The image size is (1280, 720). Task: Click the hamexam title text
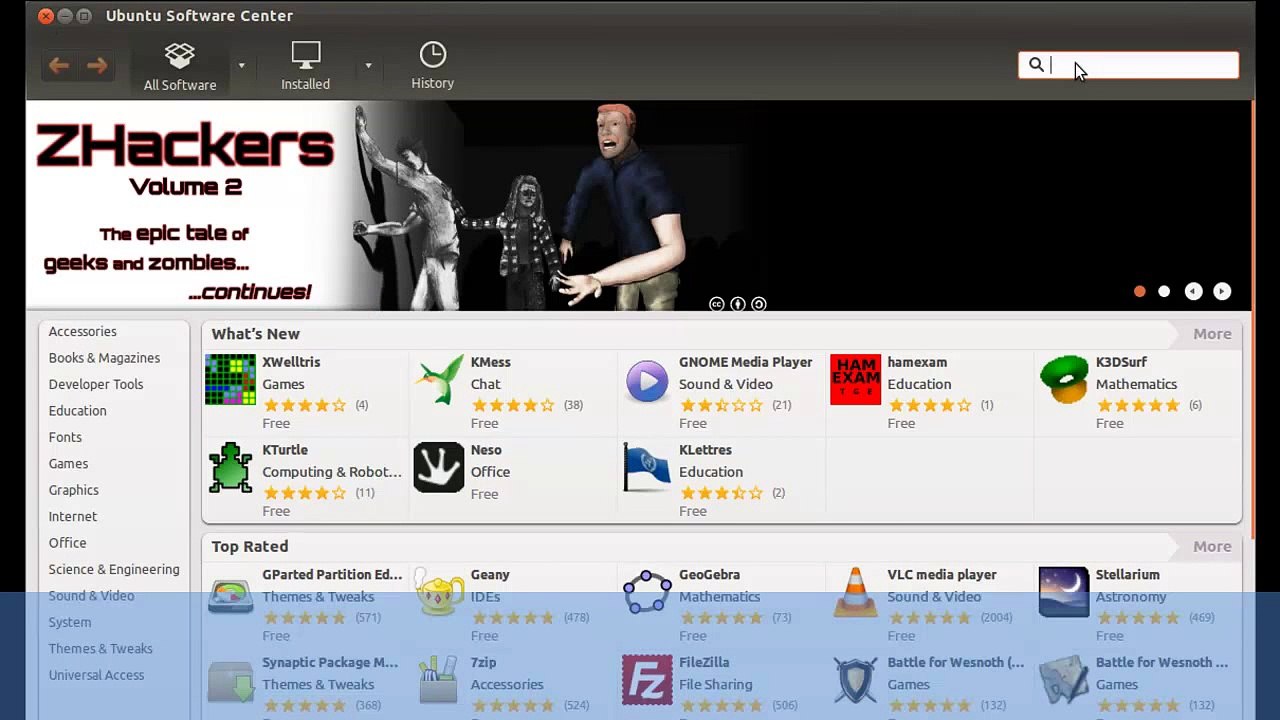[917, 363]
